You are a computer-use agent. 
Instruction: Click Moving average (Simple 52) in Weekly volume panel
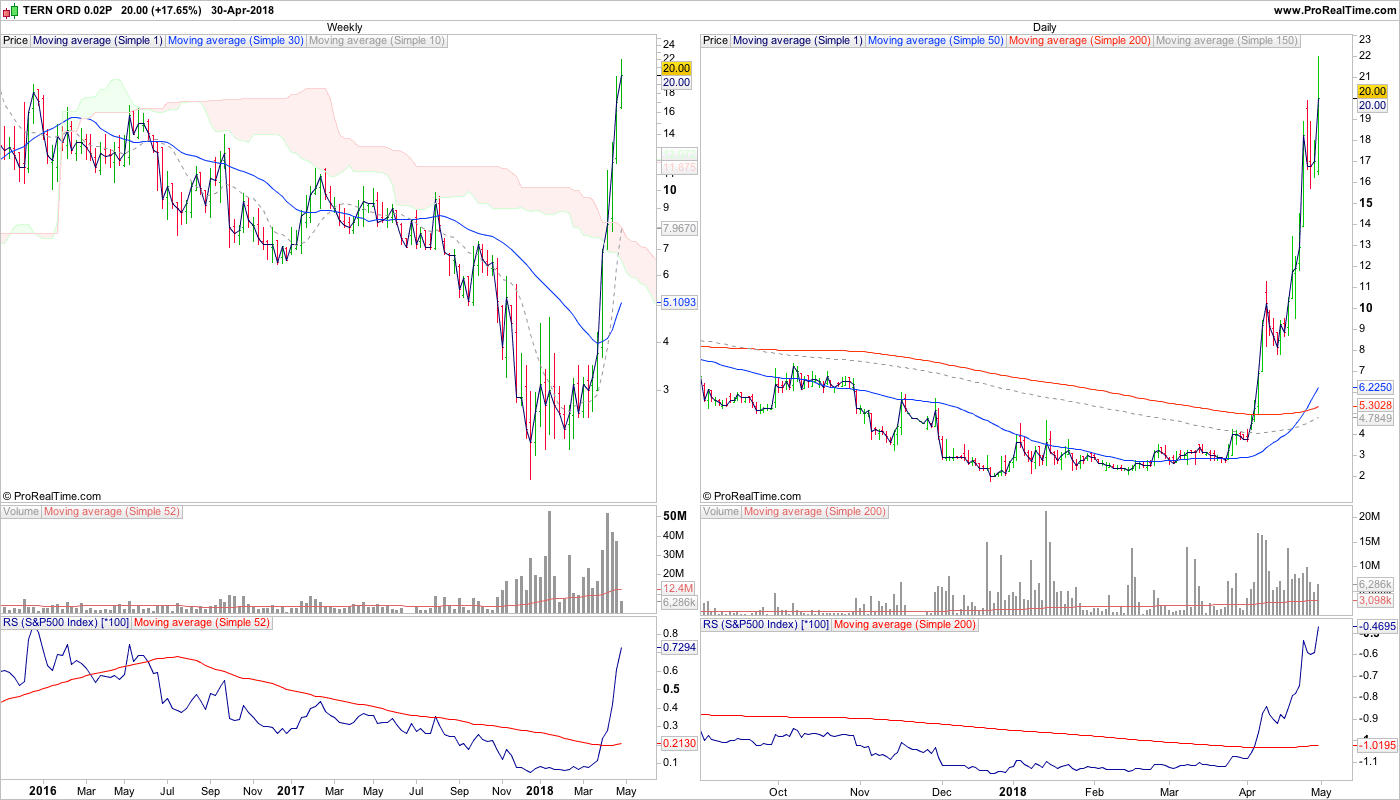(112, 512)
